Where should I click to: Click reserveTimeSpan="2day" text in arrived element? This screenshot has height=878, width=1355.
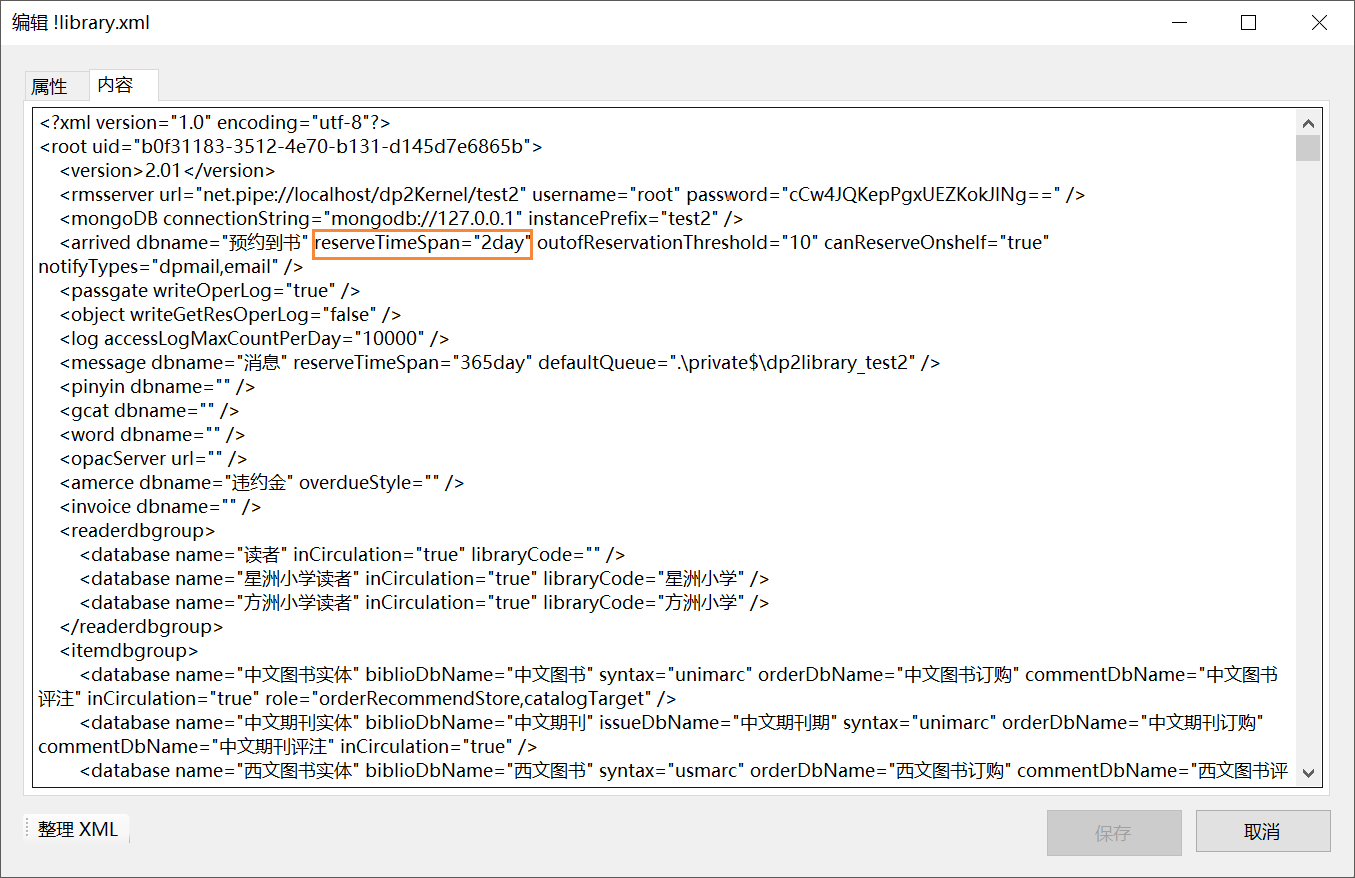click(422, 242)
